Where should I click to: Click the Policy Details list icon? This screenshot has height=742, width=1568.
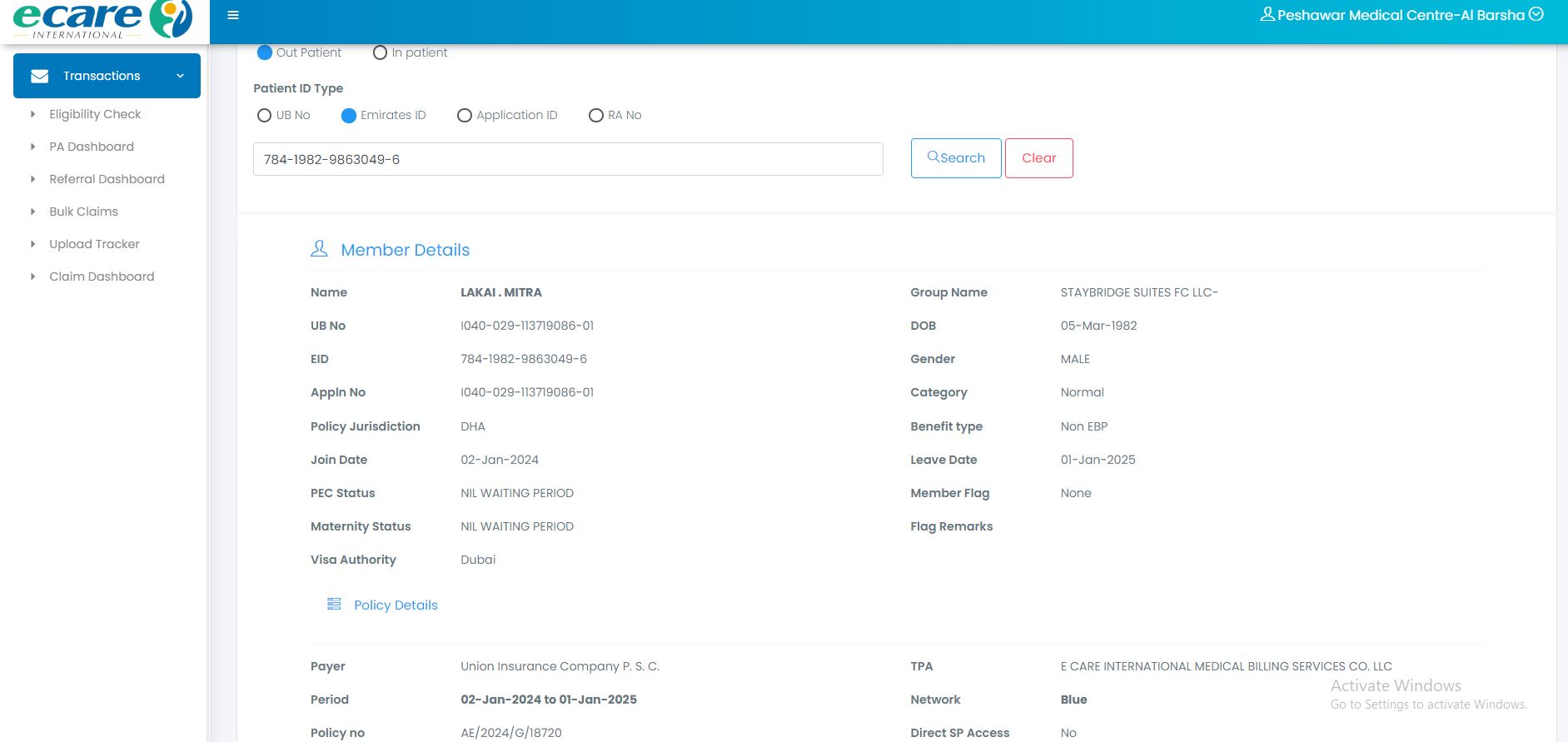(334, 604)
